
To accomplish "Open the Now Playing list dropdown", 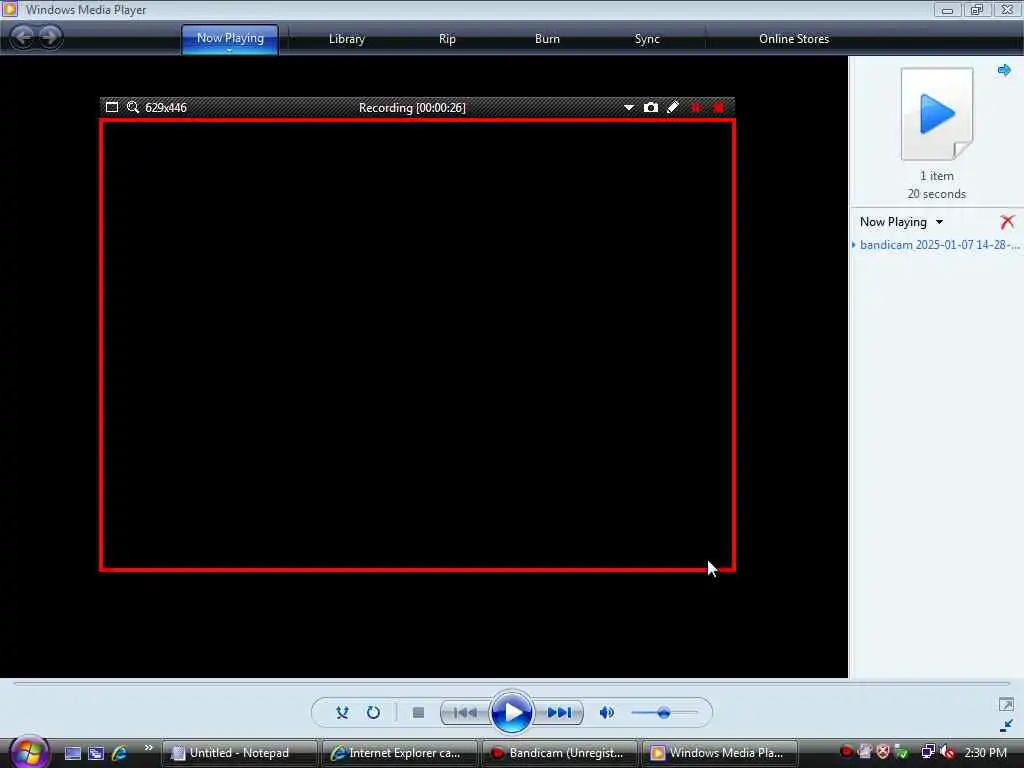I will coord(901,222).
